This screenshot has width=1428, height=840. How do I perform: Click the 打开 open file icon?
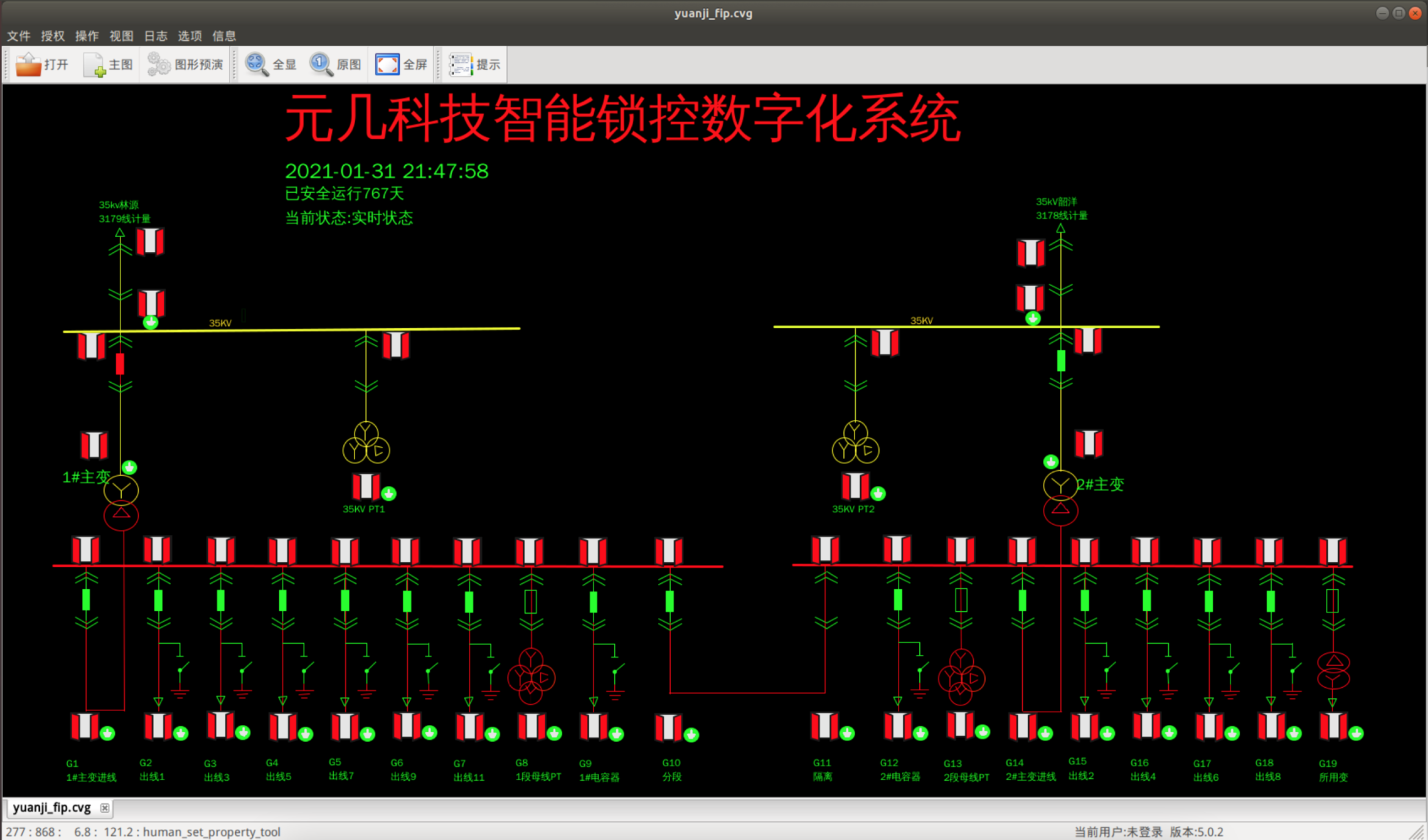[28, 64]
